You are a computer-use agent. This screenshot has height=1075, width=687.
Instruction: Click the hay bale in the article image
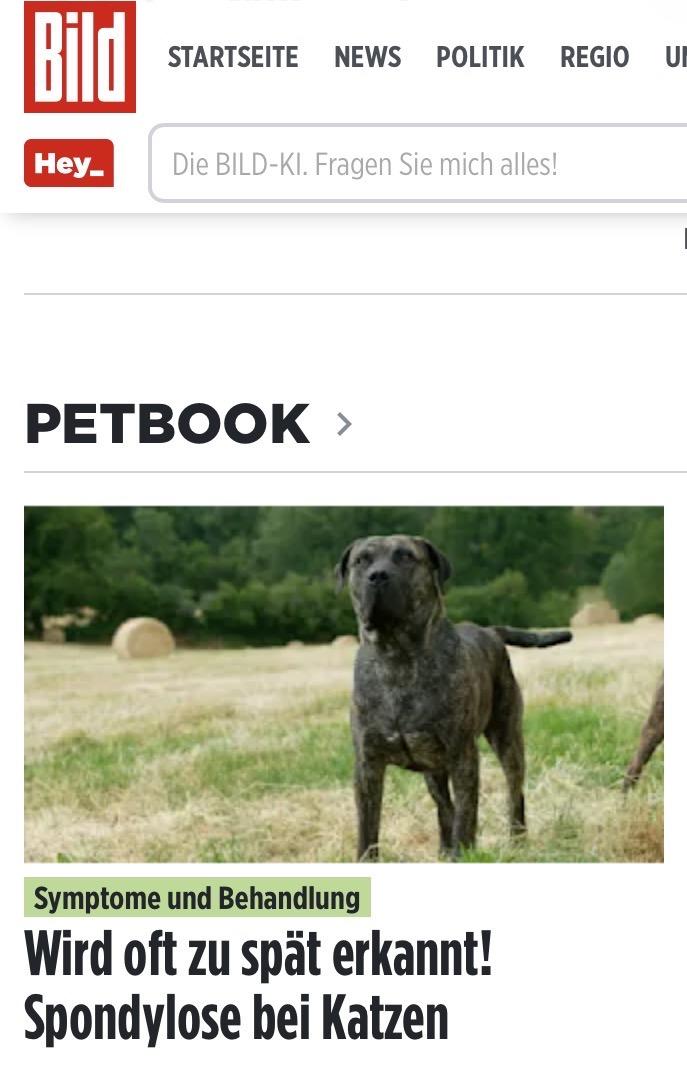(x=143, y=638)
